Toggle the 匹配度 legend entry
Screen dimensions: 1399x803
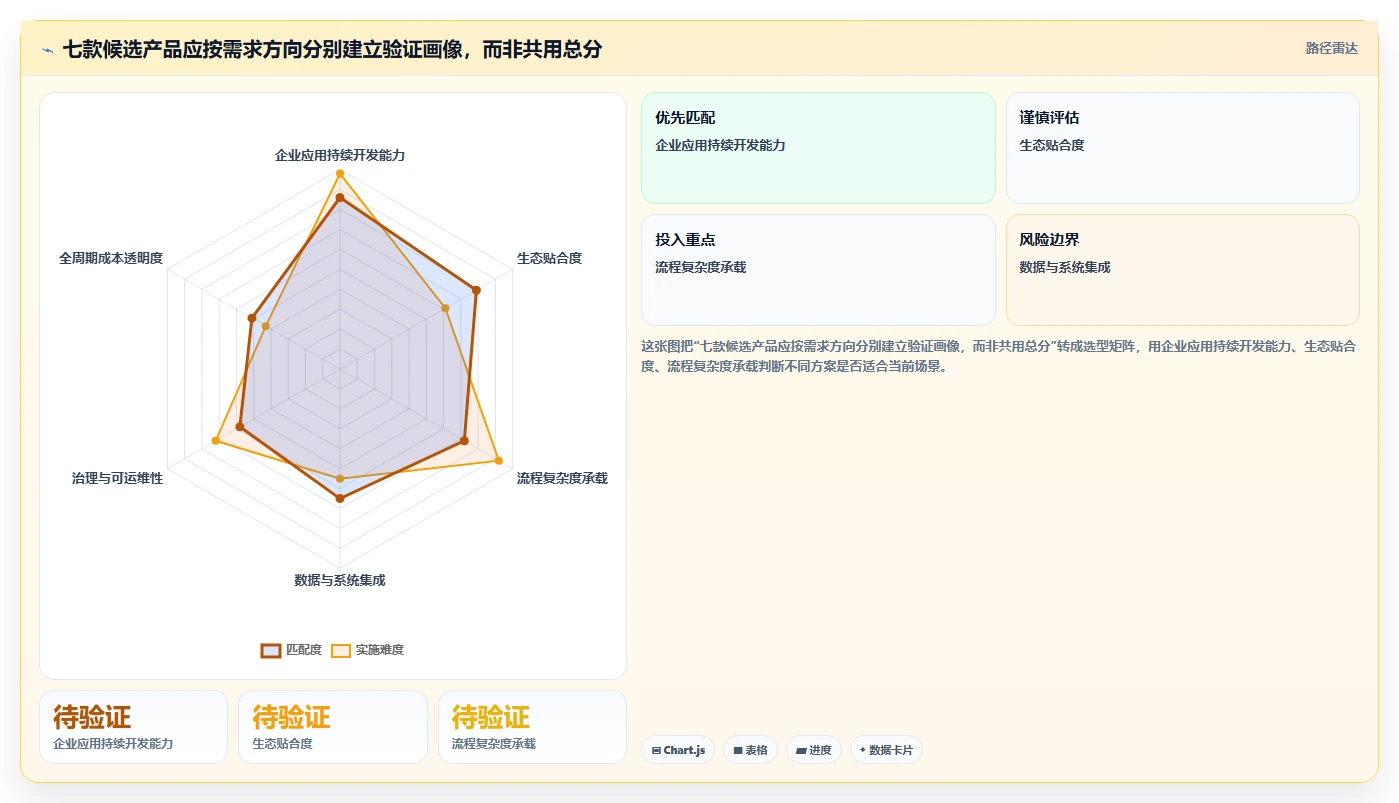click(291, 650)
